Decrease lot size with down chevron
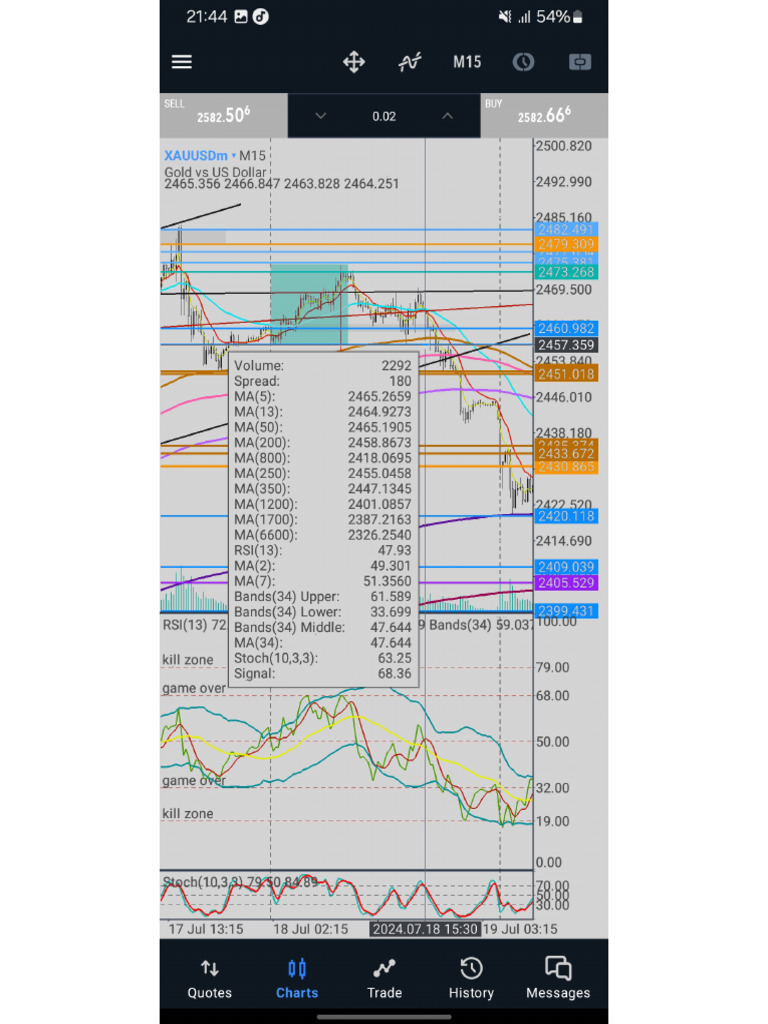This screenshot has height=1024, width=768. (320, 116)
